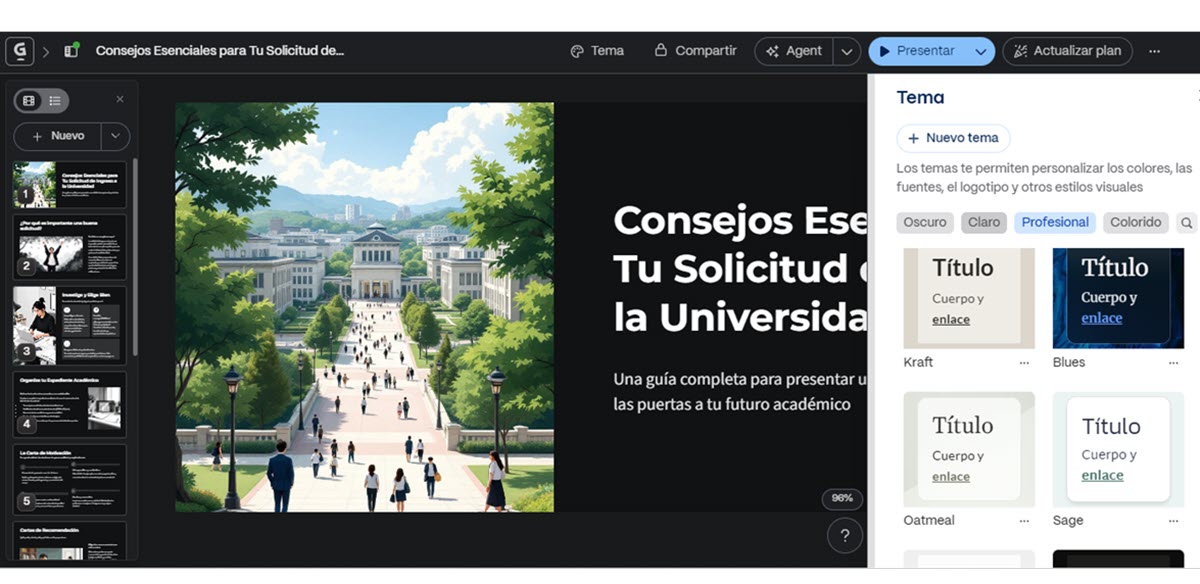Filter themes by Colorido
This screenshot has width=1200, height=584.
tap(1136, 222)
